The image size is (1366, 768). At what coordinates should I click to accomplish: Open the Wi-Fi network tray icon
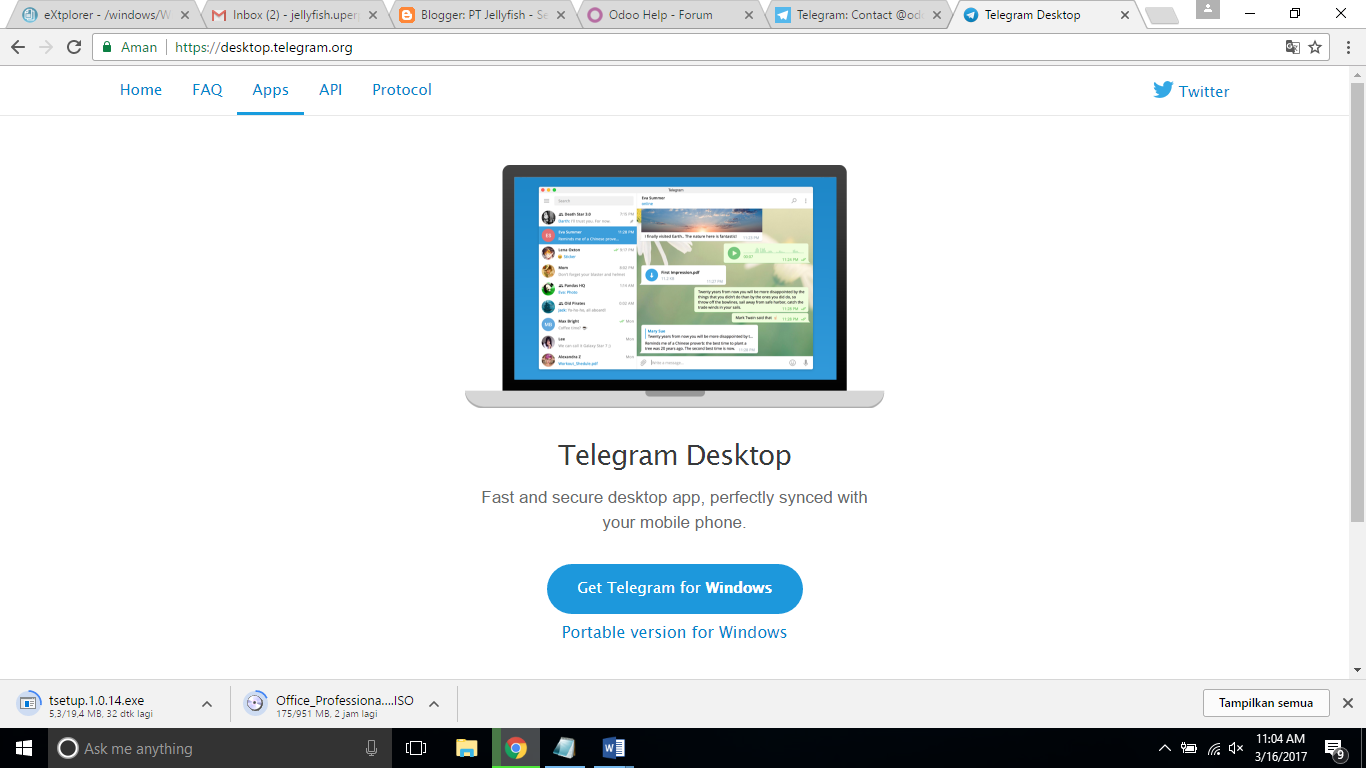point(1214,748)
